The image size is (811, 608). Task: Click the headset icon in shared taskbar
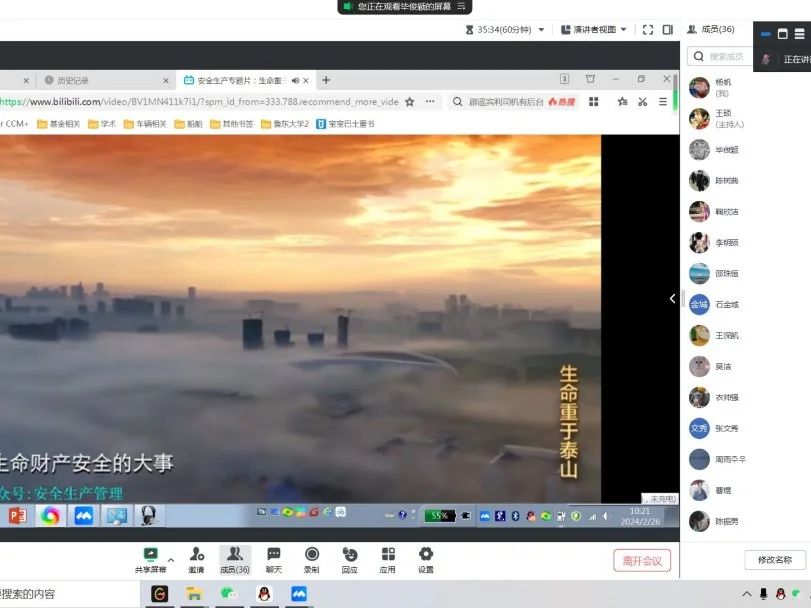tap(149, 515)
